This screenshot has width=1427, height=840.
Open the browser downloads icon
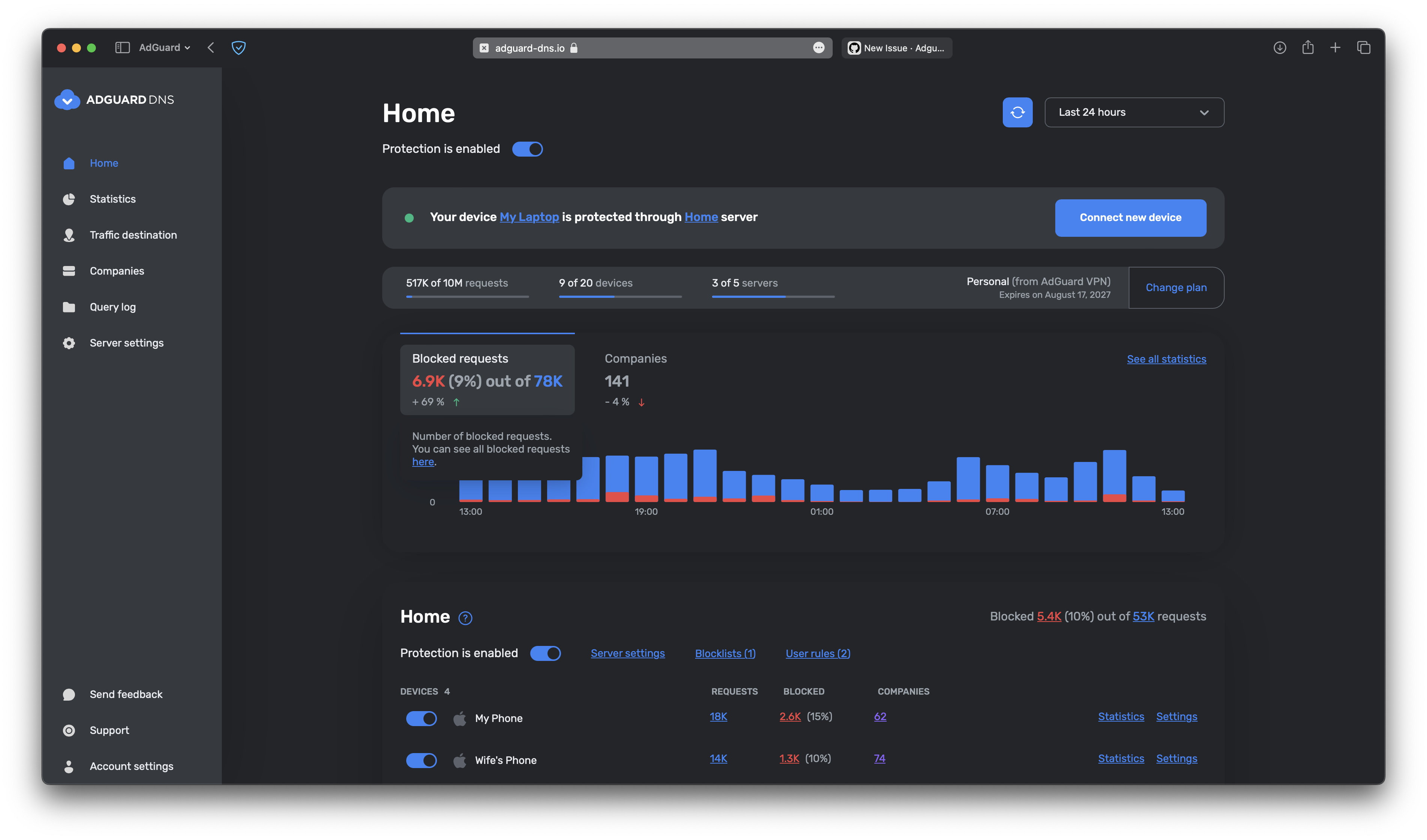click(x=1280, y=48)
